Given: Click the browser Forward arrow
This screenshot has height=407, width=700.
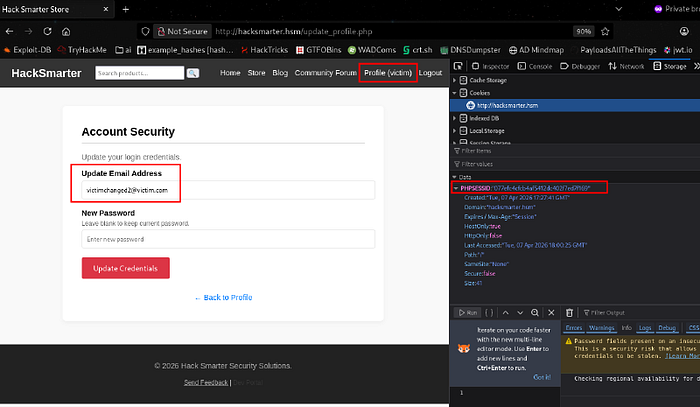Looking at the screenshot, I should pyautogui.click(x=28, y=31).
